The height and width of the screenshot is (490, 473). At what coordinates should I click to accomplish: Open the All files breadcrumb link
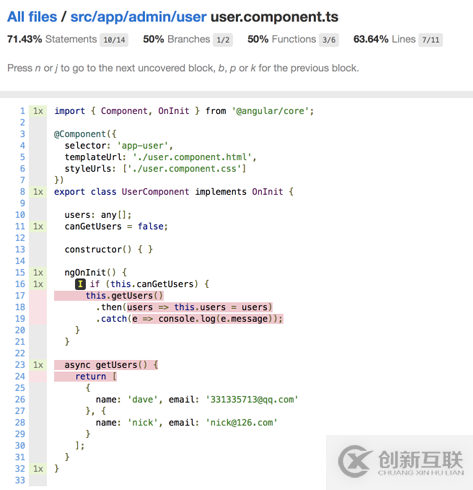click(x=32, y=17)
